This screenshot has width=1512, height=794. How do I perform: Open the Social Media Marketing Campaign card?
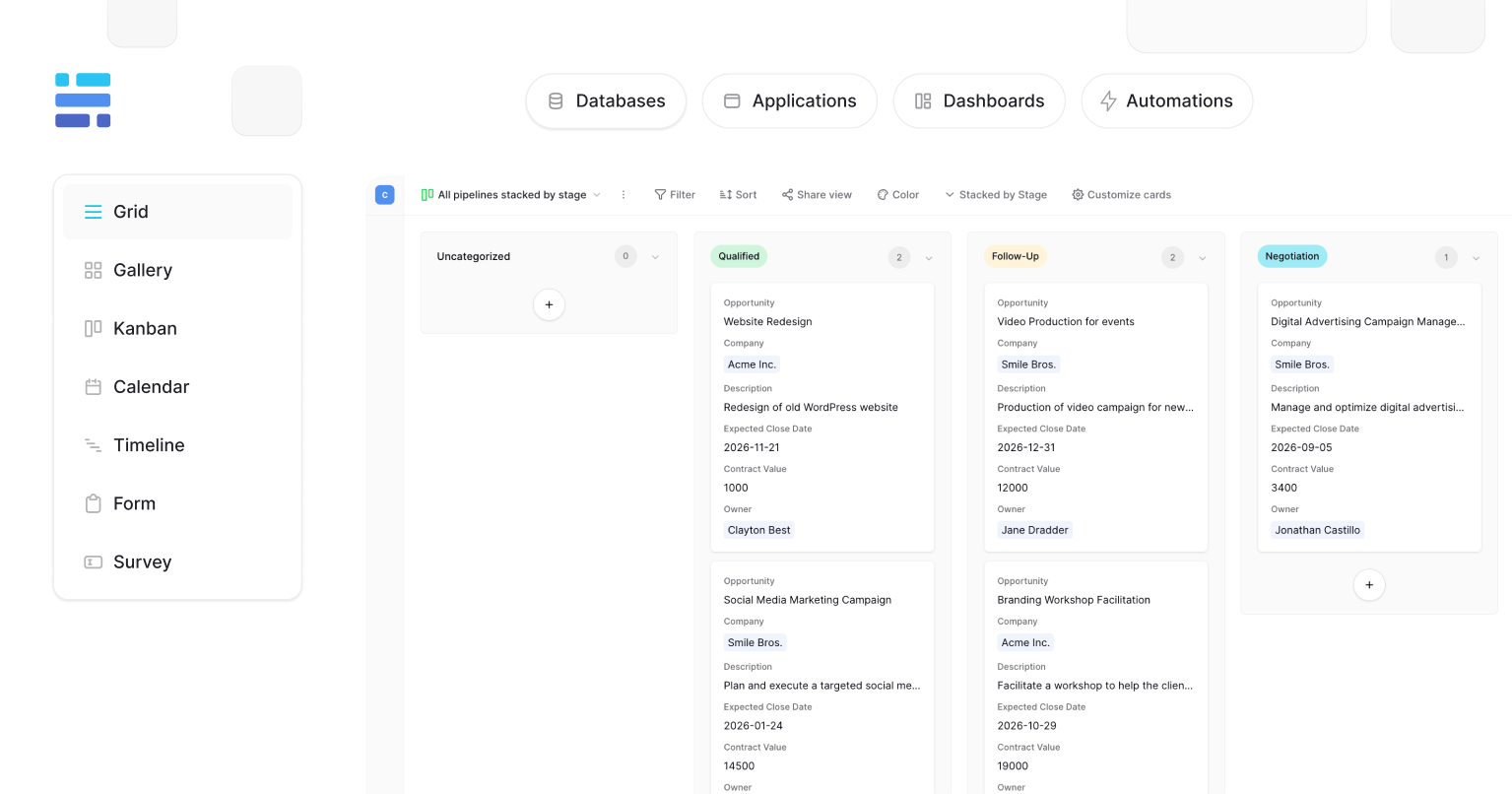tap(822, 678)
